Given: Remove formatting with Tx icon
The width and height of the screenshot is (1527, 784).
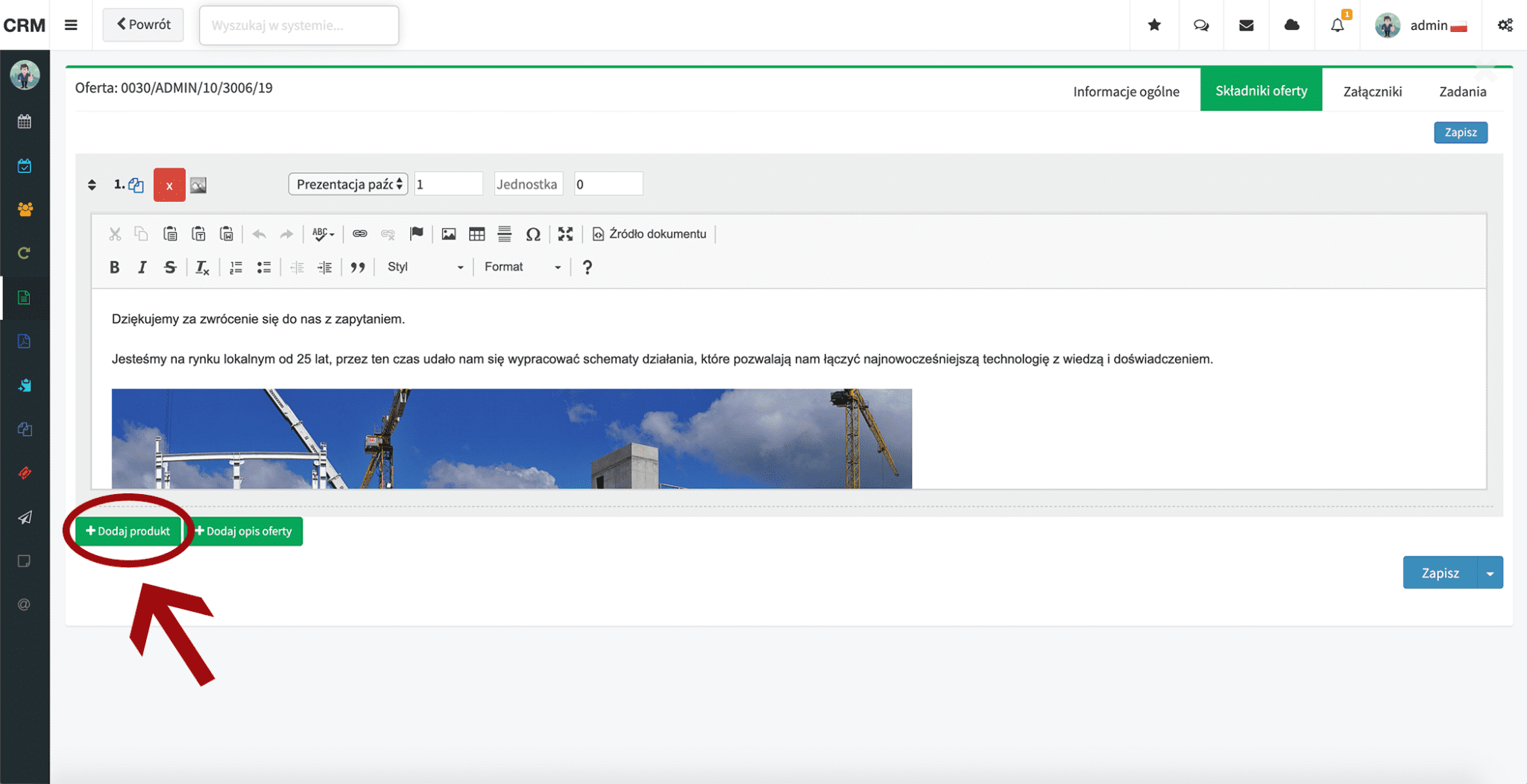Looking at the screenshot, I should point(202,267).
